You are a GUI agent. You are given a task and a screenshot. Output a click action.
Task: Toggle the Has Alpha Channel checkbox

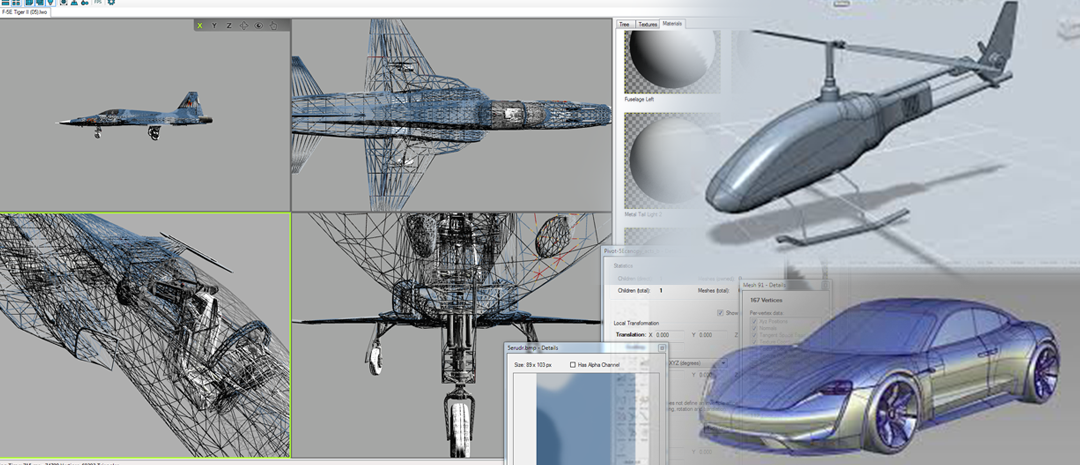pyautogui.click(x=573, y=364)
